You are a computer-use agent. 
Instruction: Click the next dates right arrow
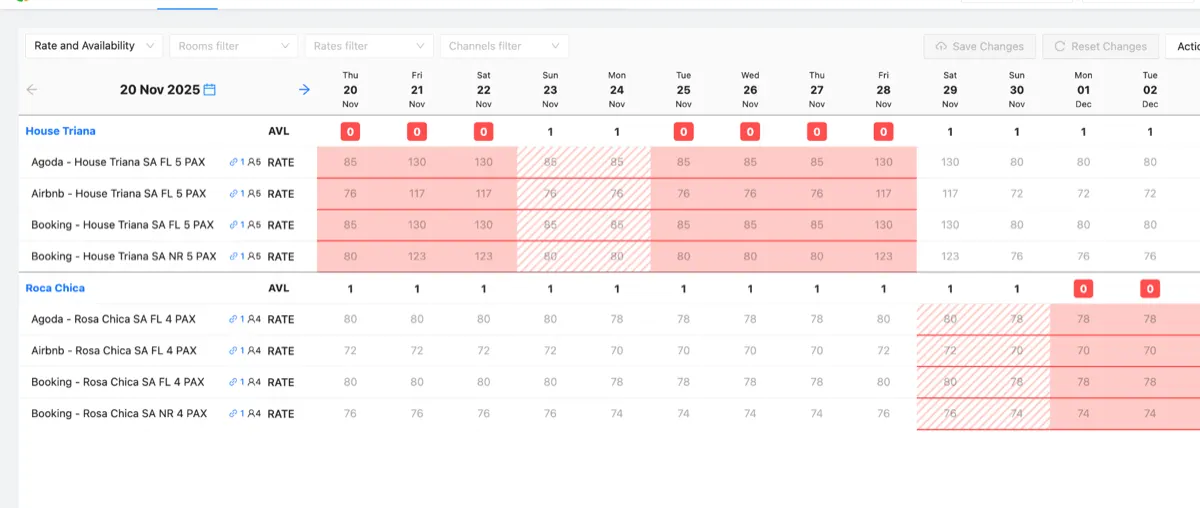coord(304,89)
